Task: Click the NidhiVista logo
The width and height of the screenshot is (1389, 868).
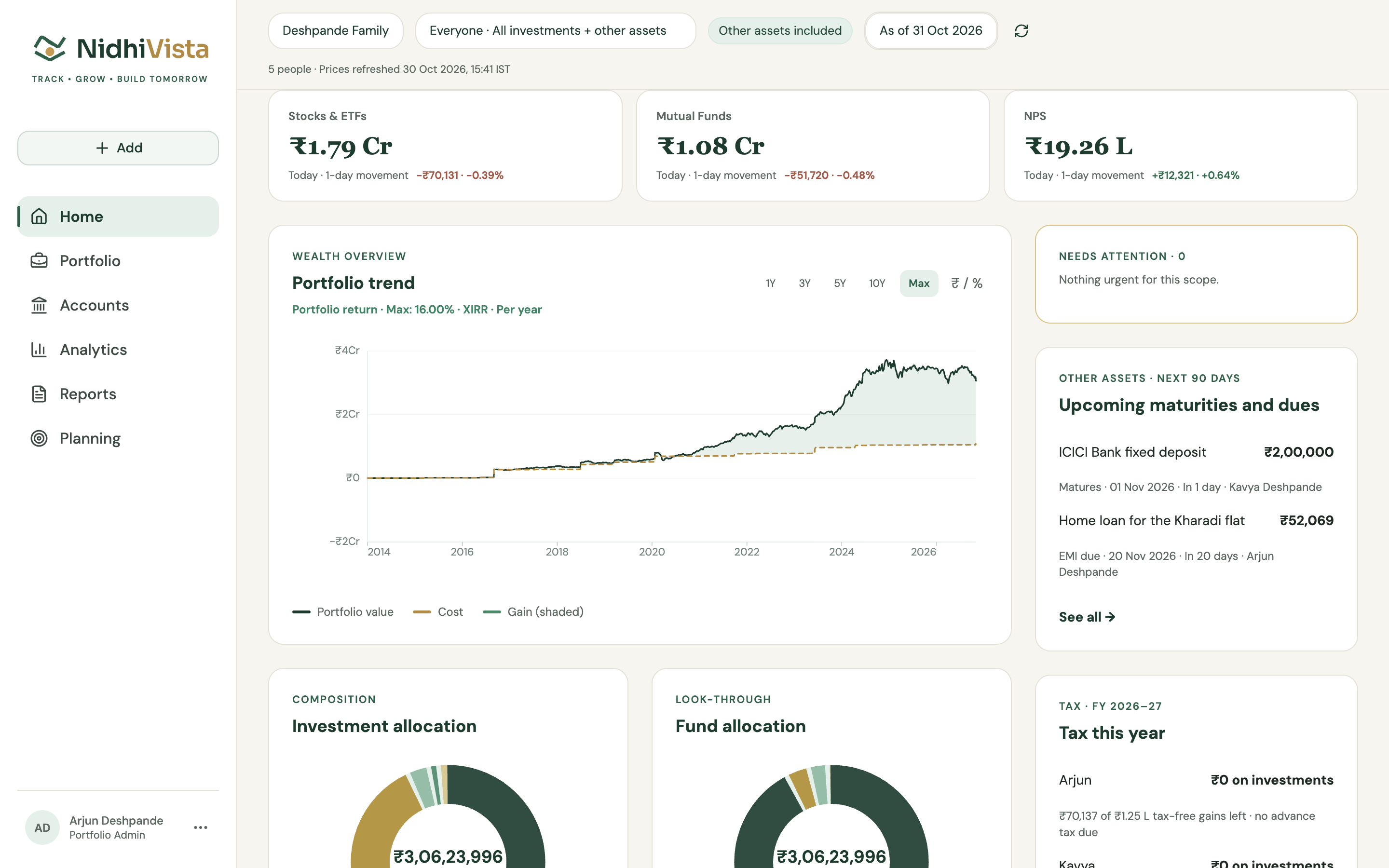Action: [x=120, y=58]
